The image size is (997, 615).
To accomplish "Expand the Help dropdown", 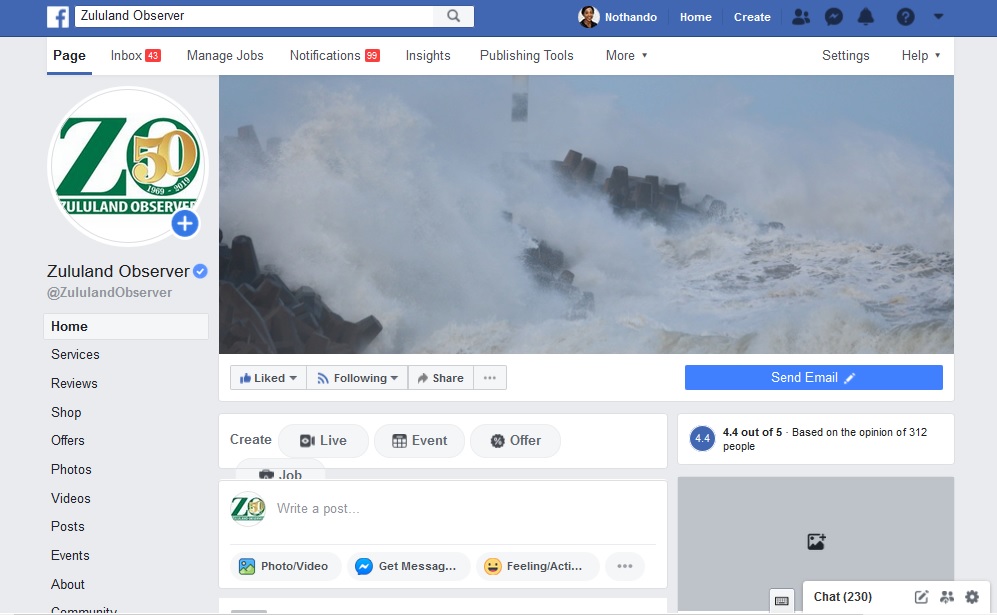I will (920, 56).
